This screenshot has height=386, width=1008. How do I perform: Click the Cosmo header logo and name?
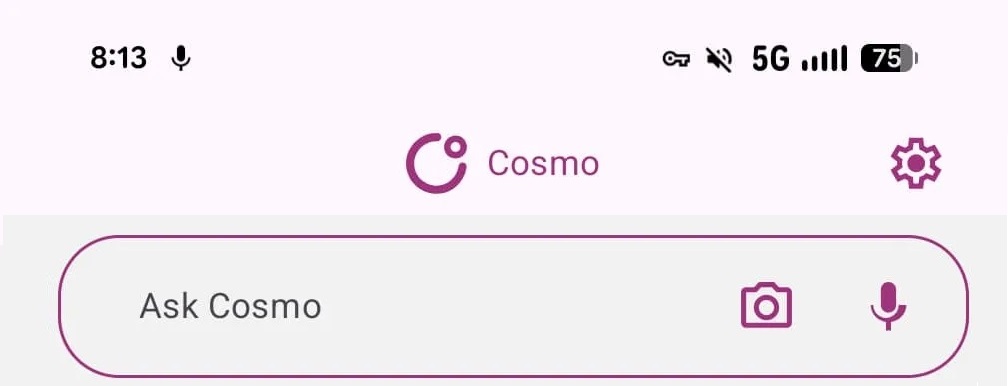[x=502, y=163]
